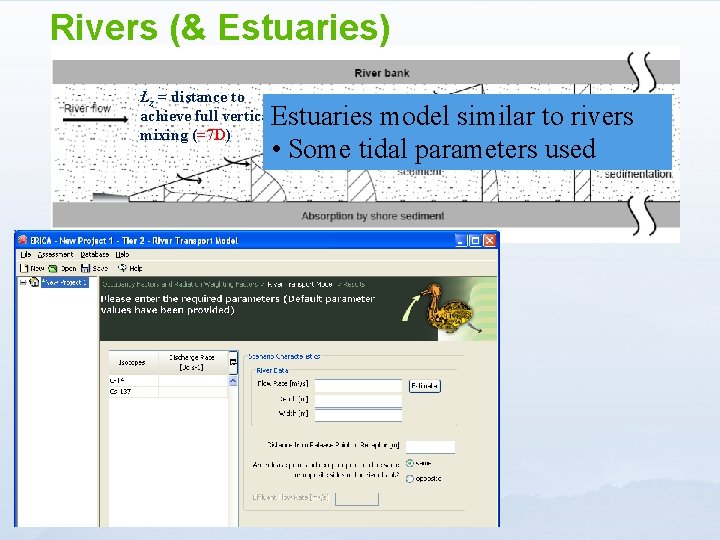Click the 'River bank' label in diagram
This screenshot has height=540, width=720.
point(382,73)
